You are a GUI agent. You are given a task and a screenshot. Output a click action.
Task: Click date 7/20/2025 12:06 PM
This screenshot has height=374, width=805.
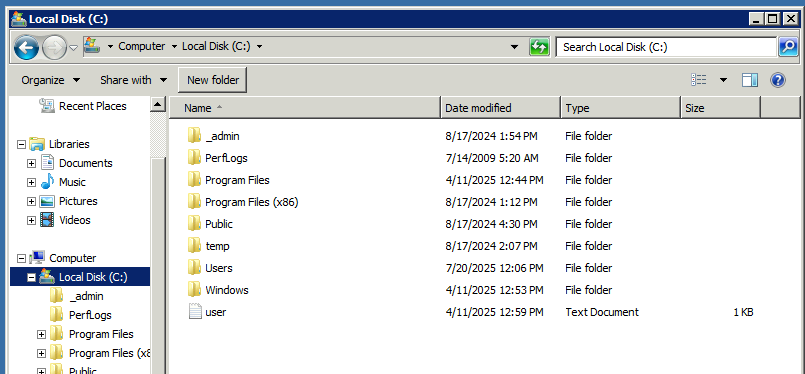tap(494, 268)
